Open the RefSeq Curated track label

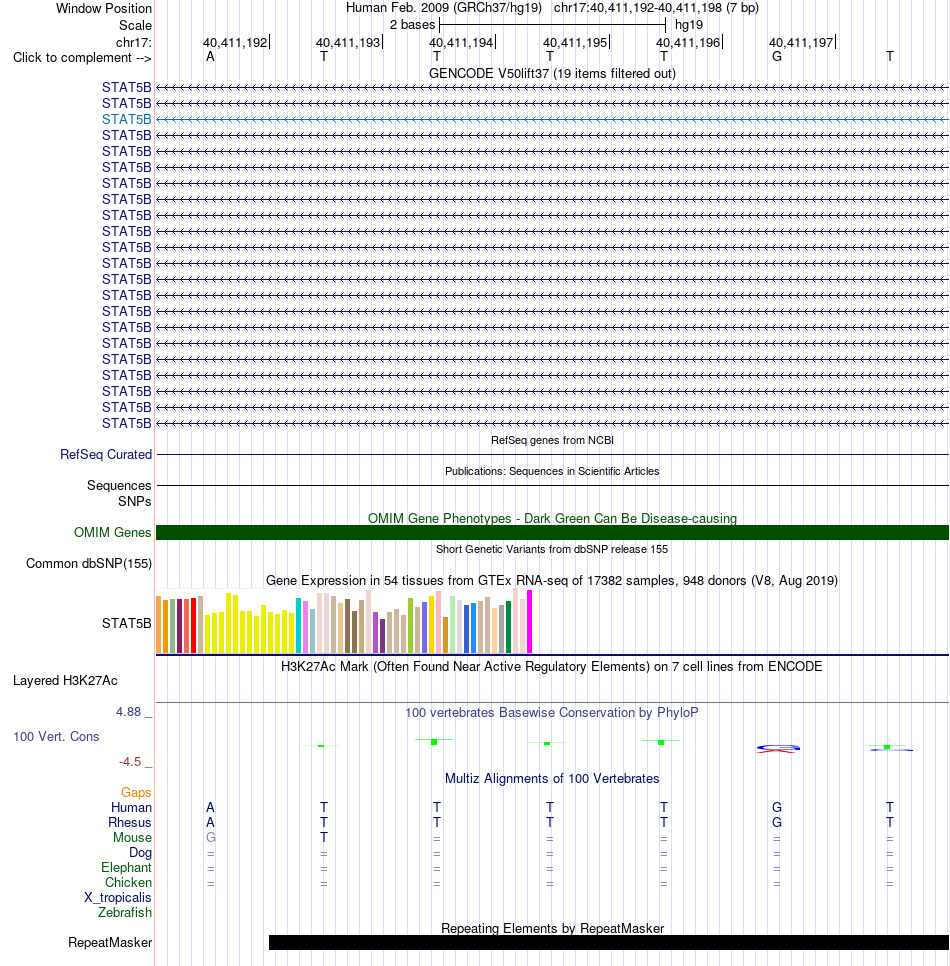[105, 454]
